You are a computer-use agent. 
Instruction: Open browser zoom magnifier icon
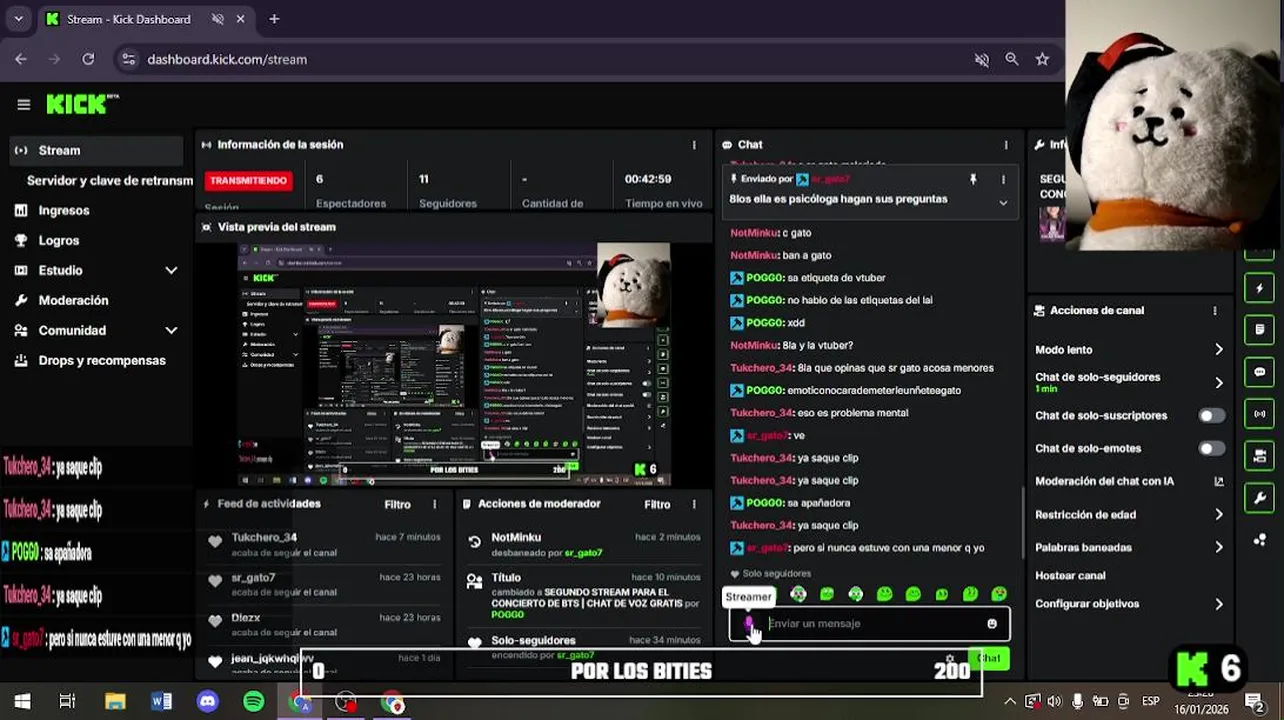pyautogui.click(x=1012, y=59)
